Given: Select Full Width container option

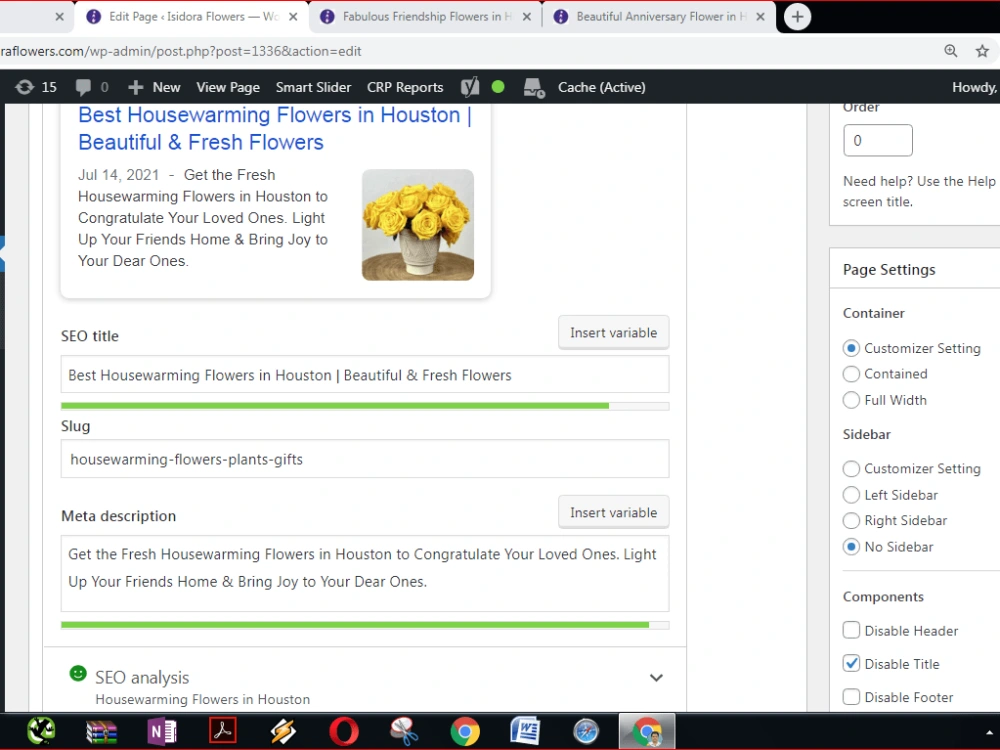Looking at the screenshot, I should click(x=851, y=400).
